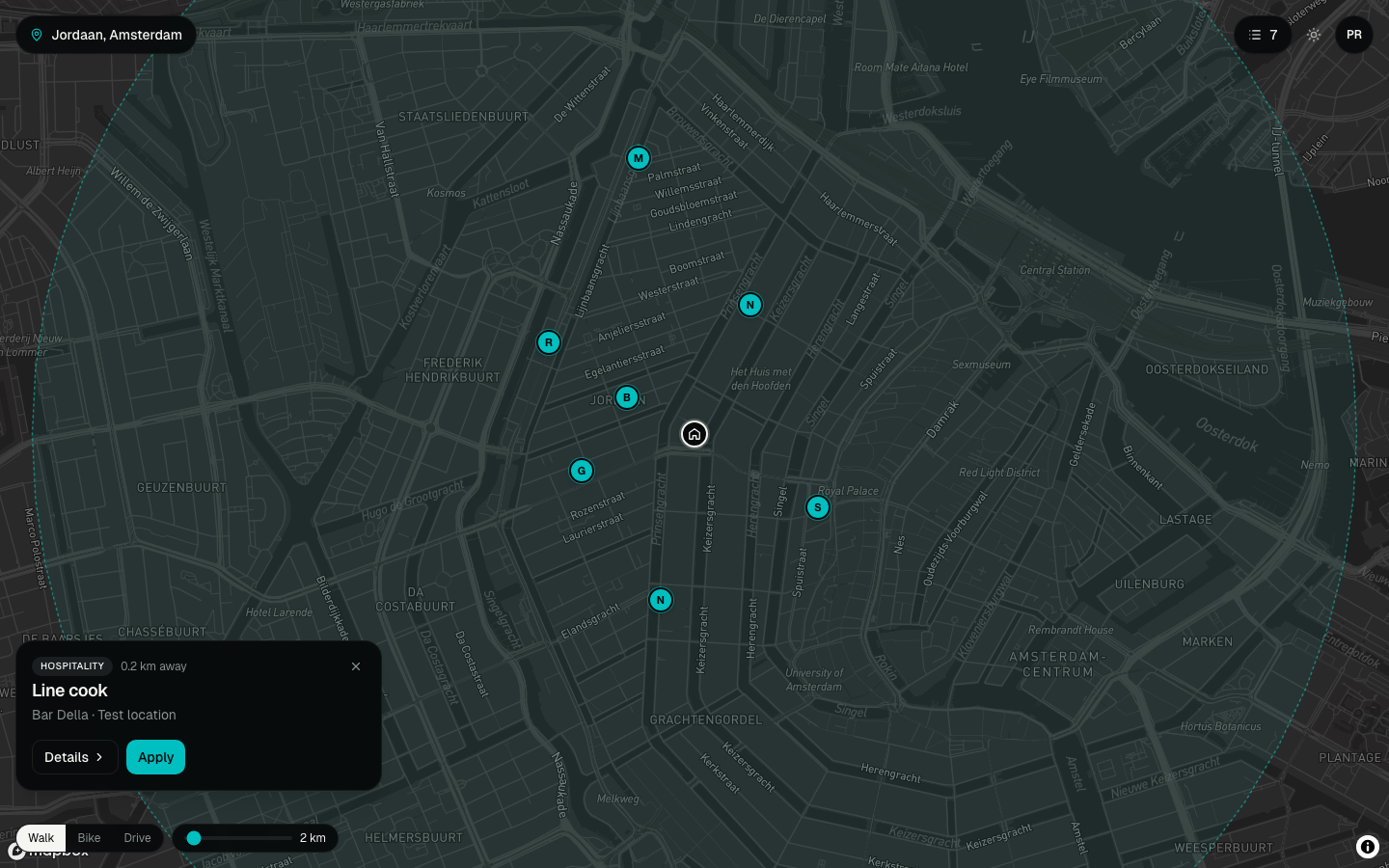Open Mapbox attribution info icon

tap(1368, 847)
